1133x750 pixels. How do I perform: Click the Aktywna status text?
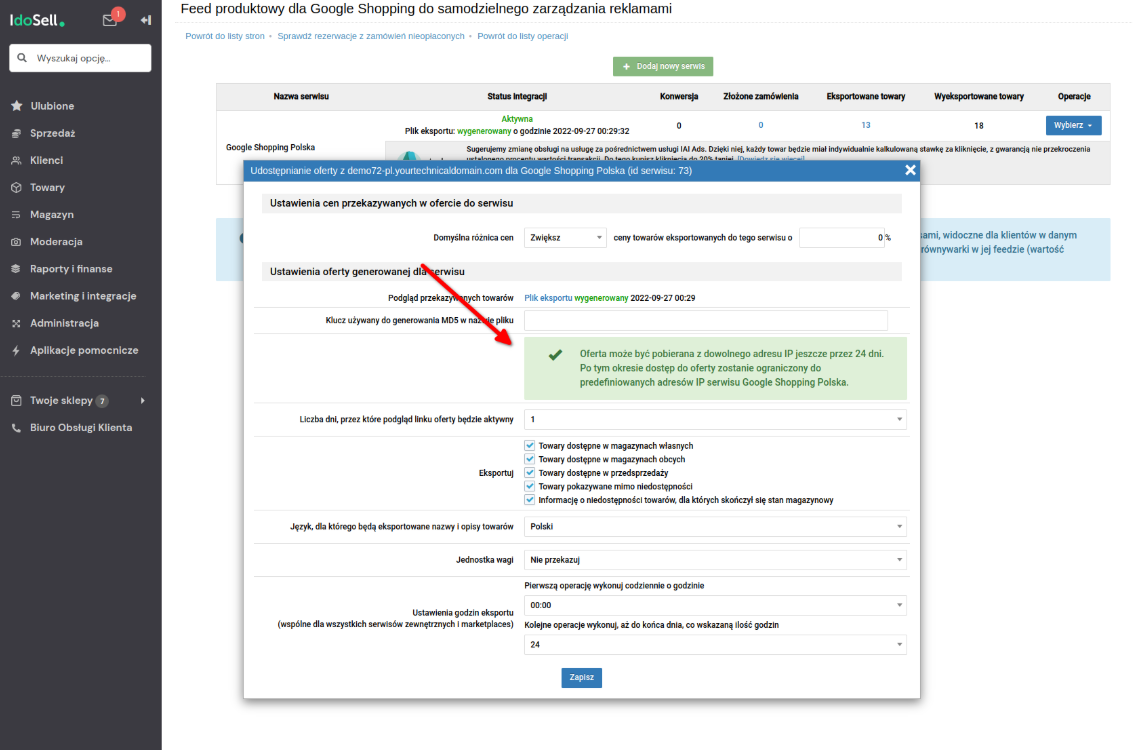(517, 119)
